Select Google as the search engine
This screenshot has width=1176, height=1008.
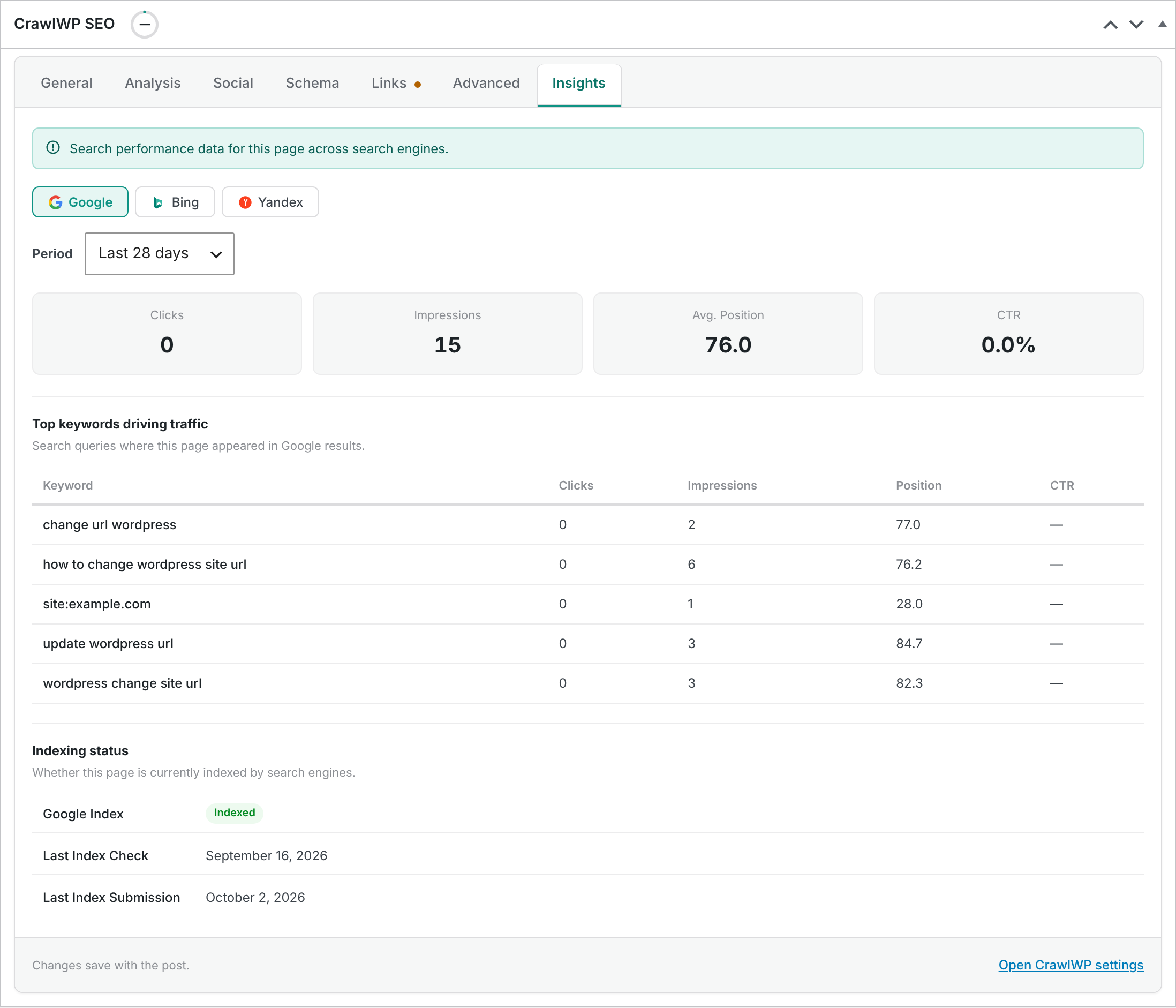(80, 202)
